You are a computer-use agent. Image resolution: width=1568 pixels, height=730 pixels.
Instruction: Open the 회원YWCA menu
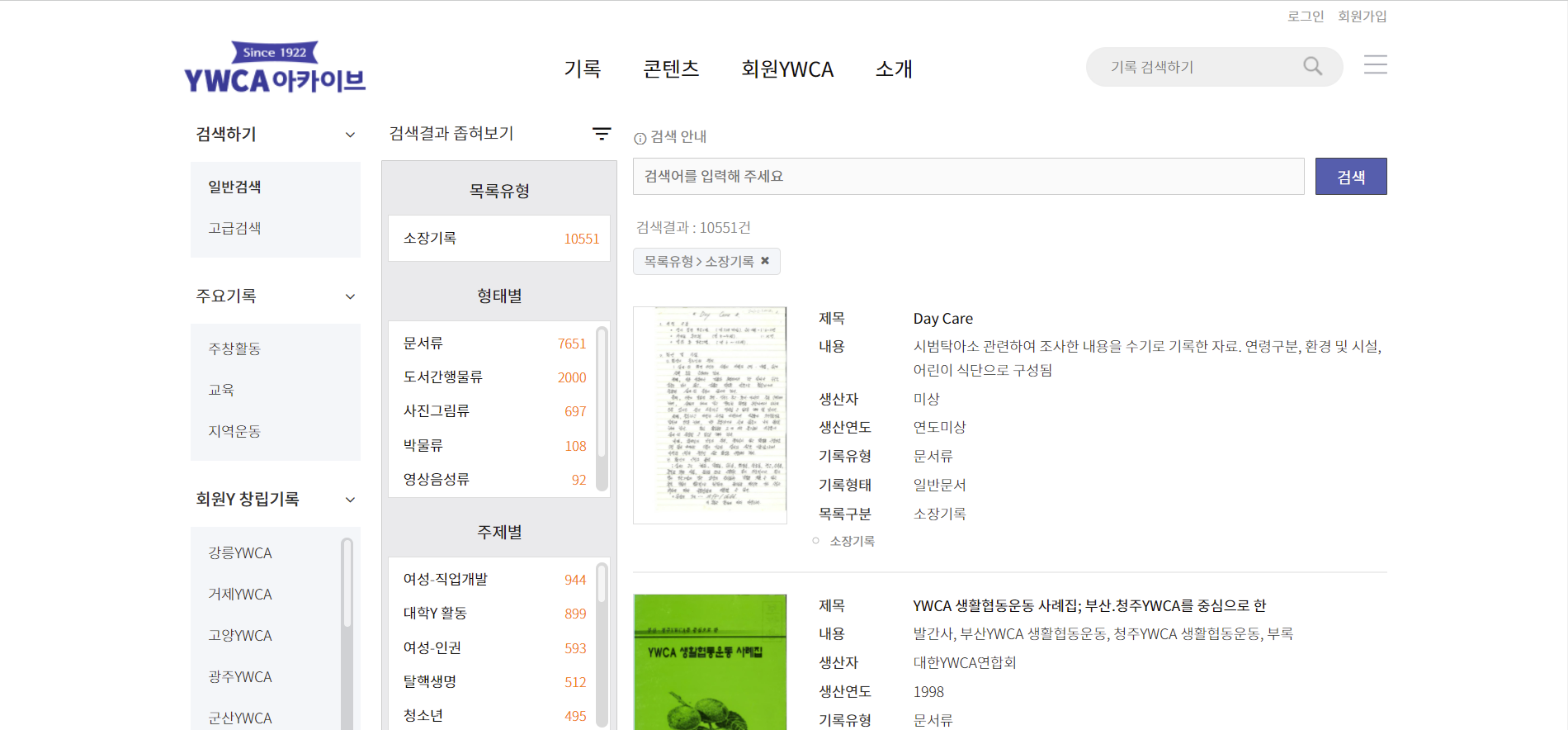pyautogui.click(x=786, y=69)
